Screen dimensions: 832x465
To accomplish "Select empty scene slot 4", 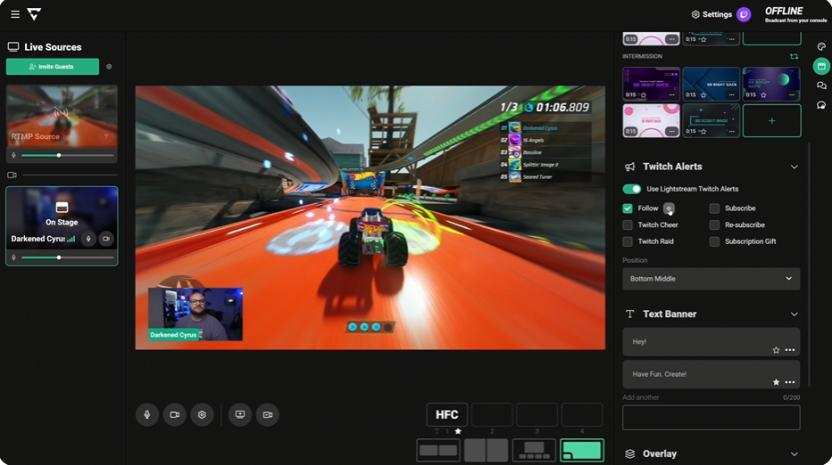I will click(582, 415).
